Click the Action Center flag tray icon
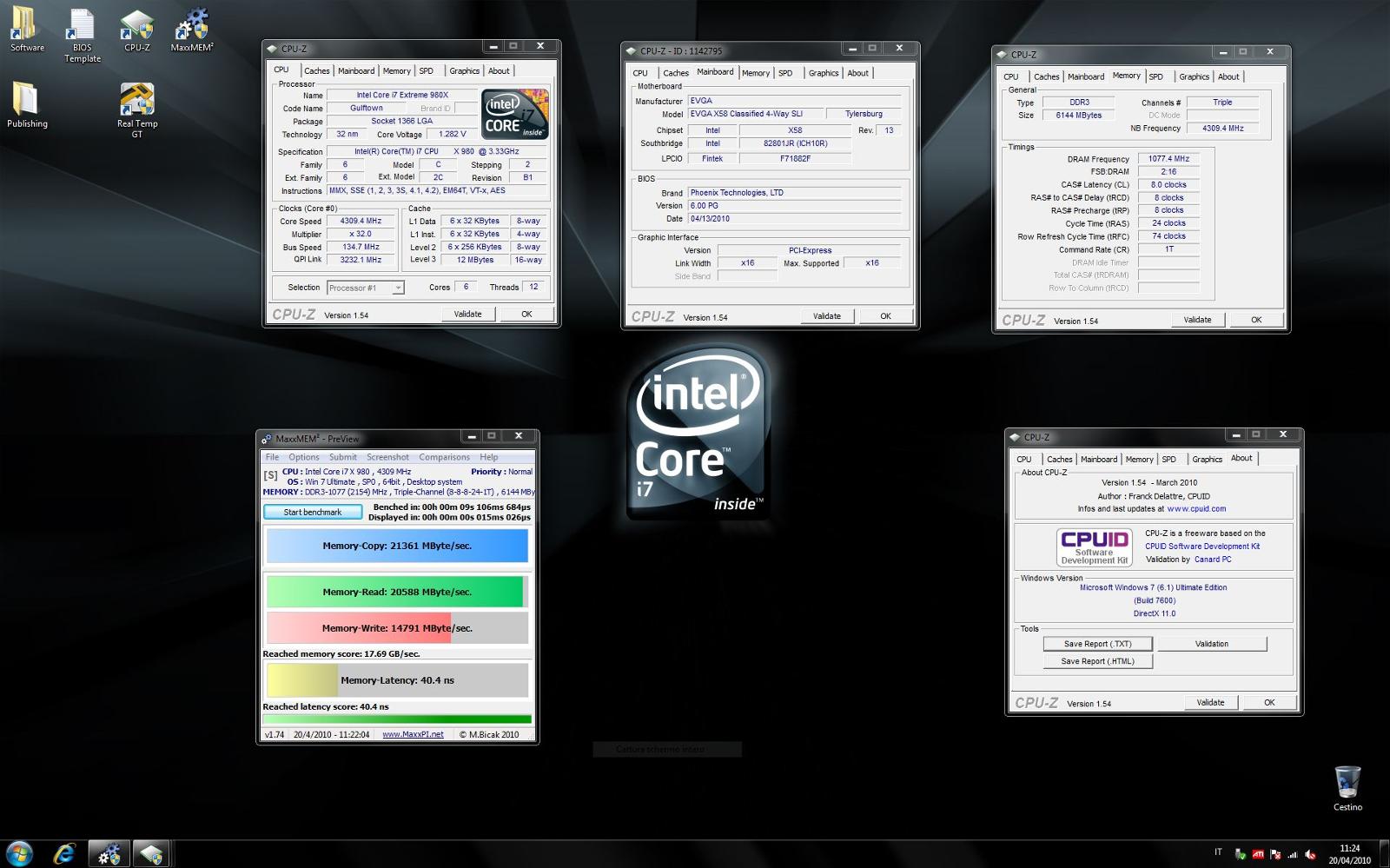 coord(1275,855)
